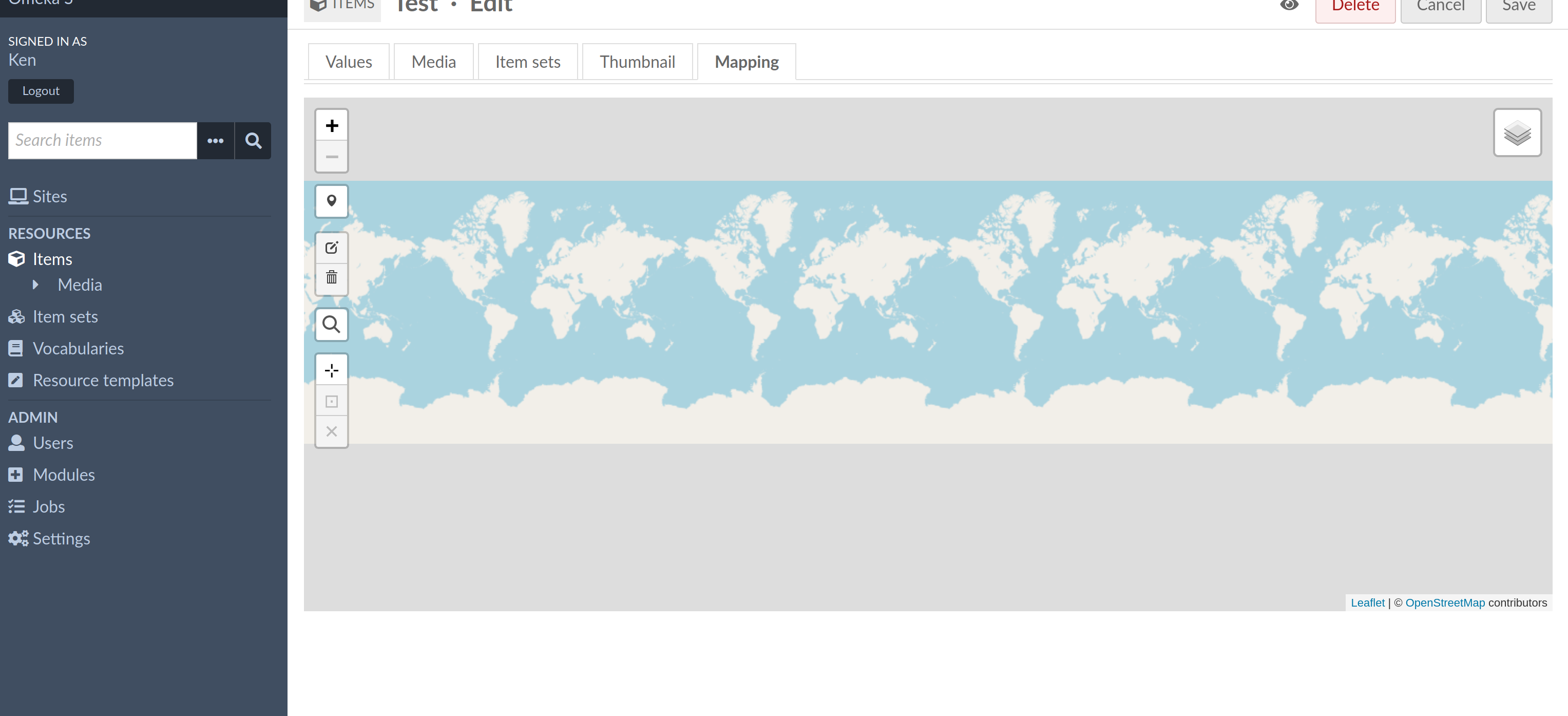Expand the Media submenu under Items
Image resolution: width=1568 pixels, height=716 pixels.
pyautogui.click(x=36, y=285)
